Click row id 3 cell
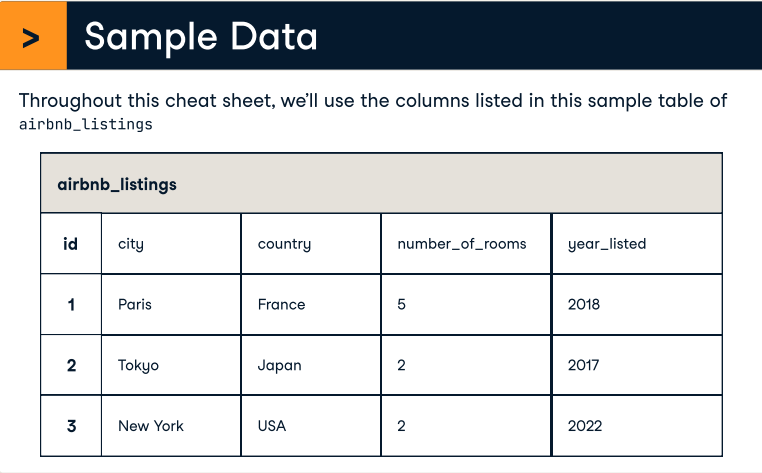 71,426
